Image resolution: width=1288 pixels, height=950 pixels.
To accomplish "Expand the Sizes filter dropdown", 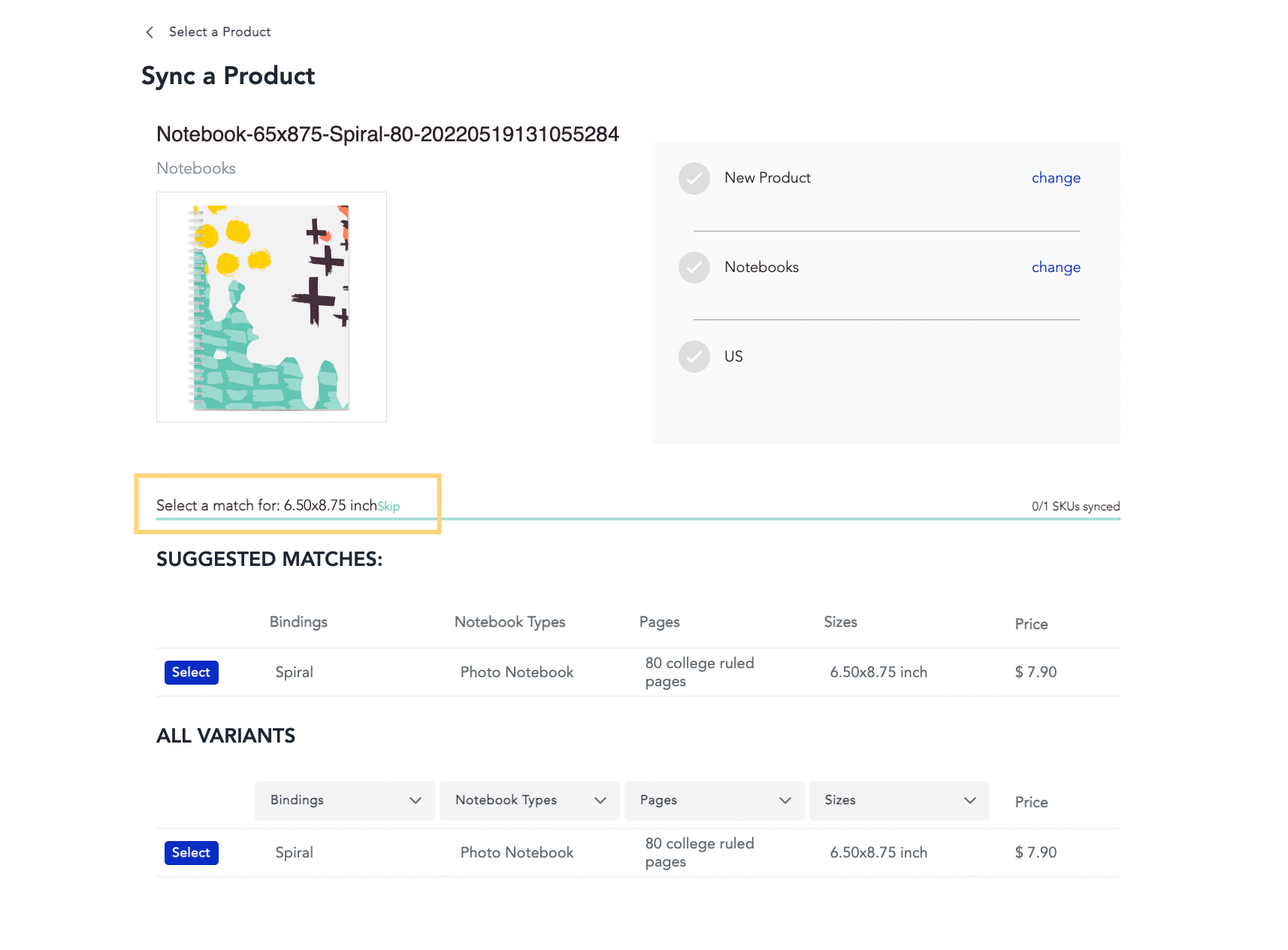I will [x=899, y=800].
